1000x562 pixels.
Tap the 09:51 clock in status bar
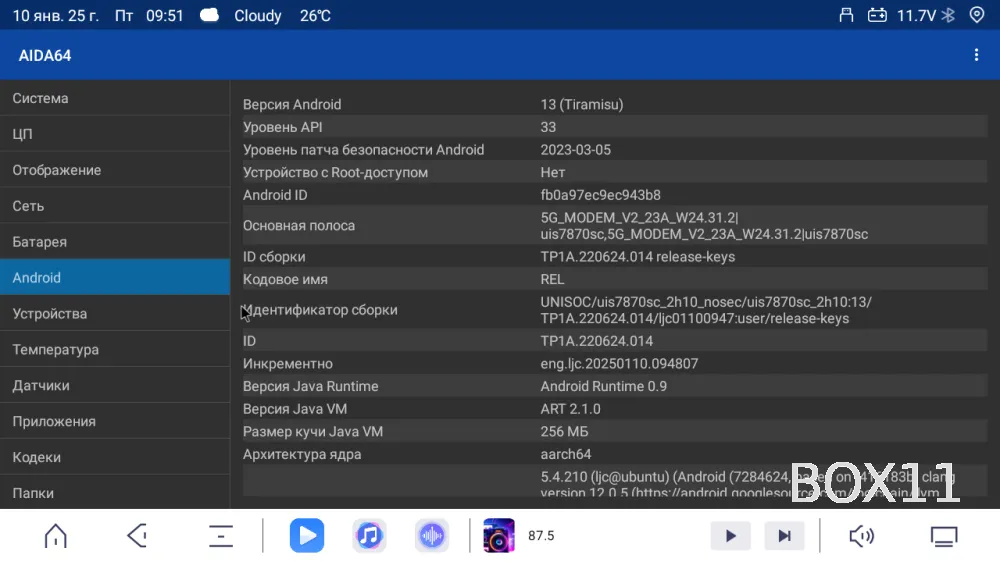click(x=165, y=15)
